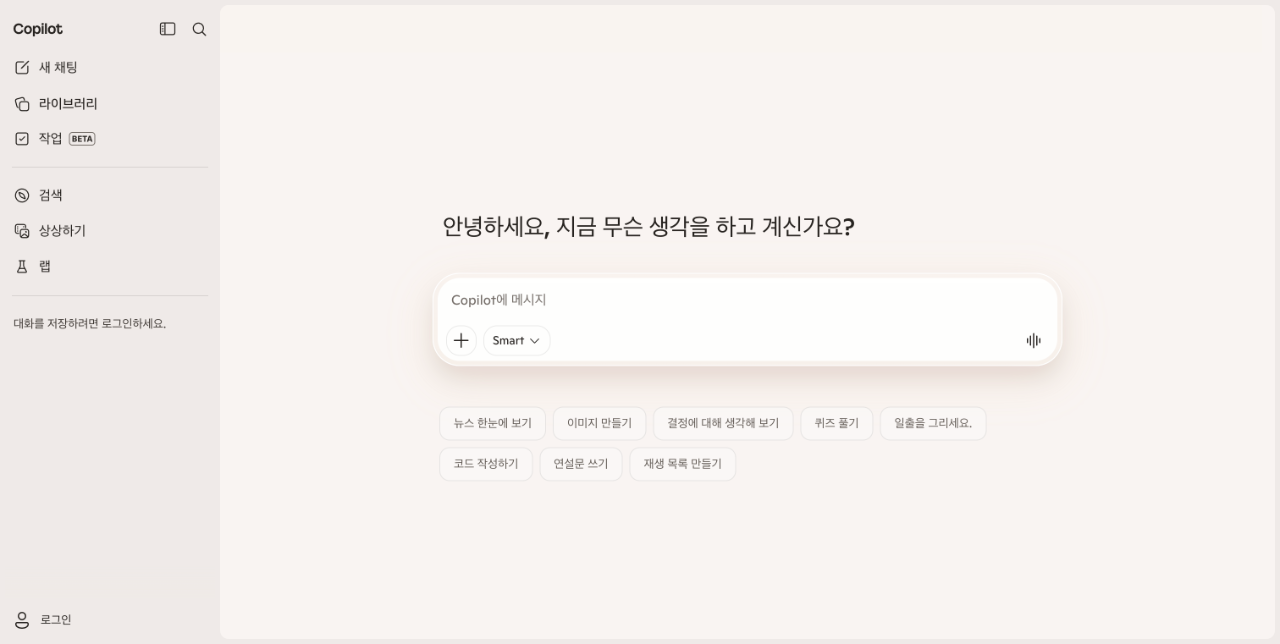This screenshot has height=644, width=1280.
Task: Click the search magnifier icon in sidebar header
Action: click(x=199, y=30)
